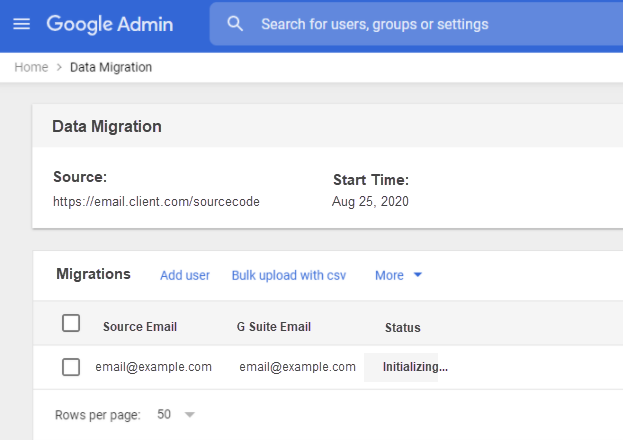The width and height of the screenshot is (623, 440).
Task: Sort by G Suite Email column
Action: (x=273, y=327)
